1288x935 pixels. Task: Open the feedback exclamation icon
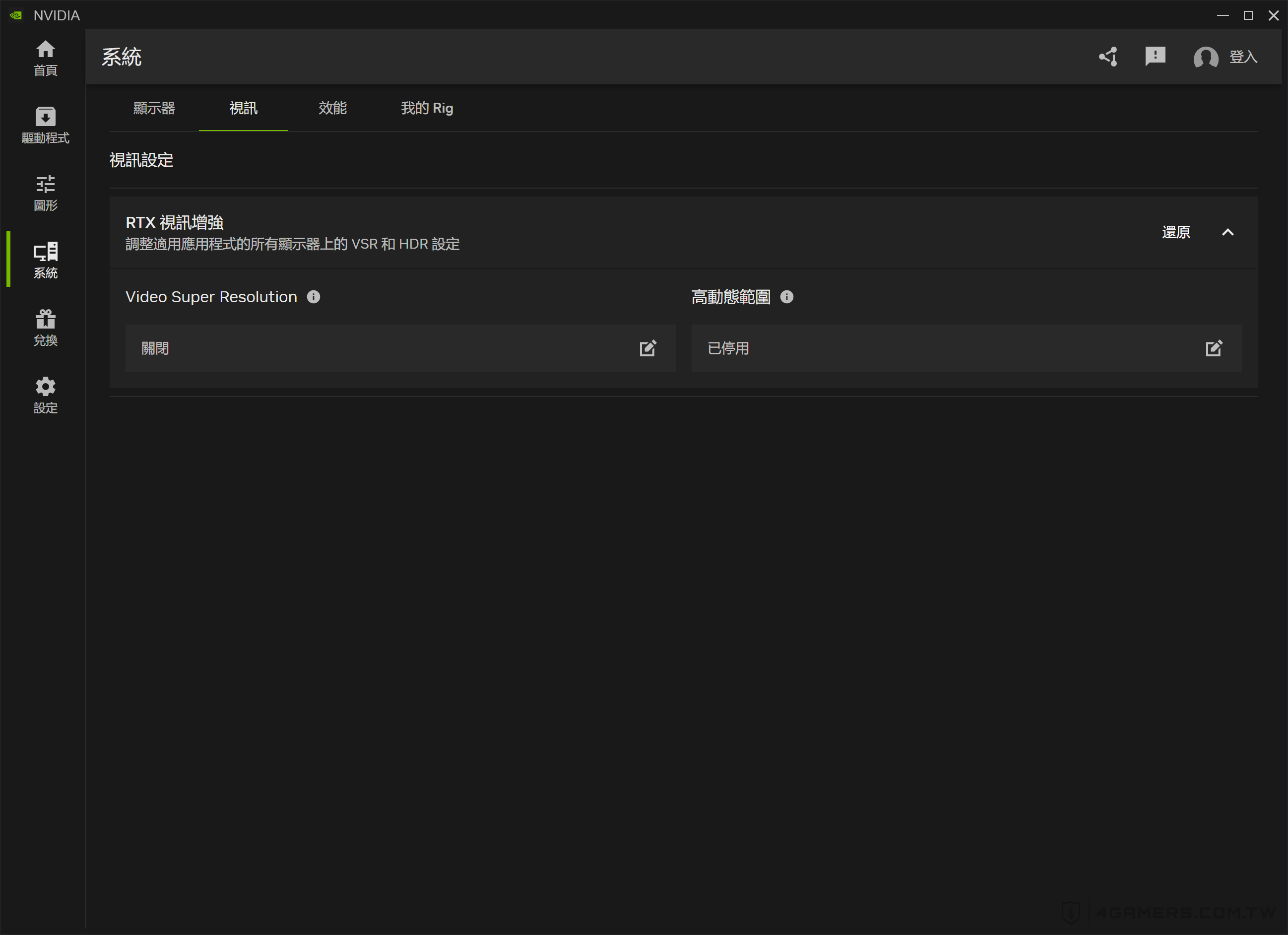click(1155, 57)
